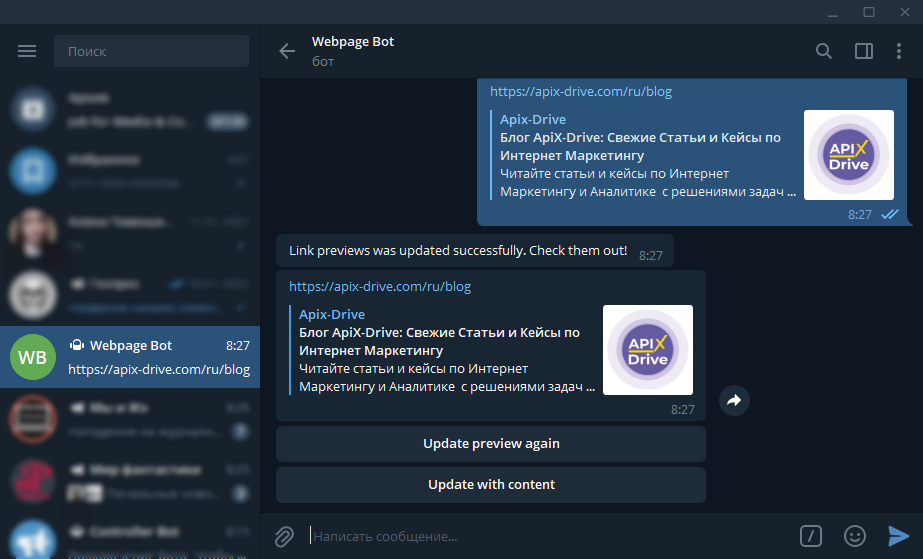Open bot commands slash icon
The height and width of the screenshot is (559, 923).
[x=811, y=536]
